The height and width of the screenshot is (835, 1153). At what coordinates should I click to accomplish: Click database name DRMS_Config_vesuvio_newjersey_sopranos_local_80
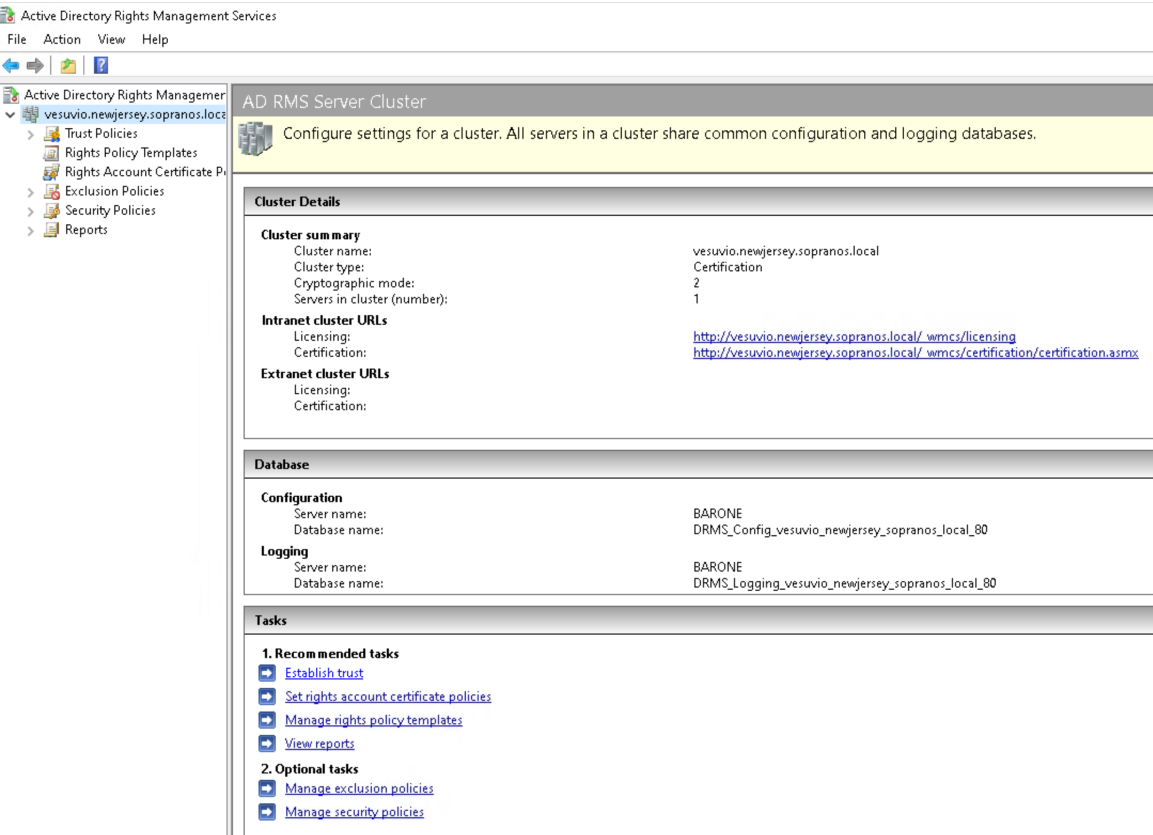pos(840,529)
